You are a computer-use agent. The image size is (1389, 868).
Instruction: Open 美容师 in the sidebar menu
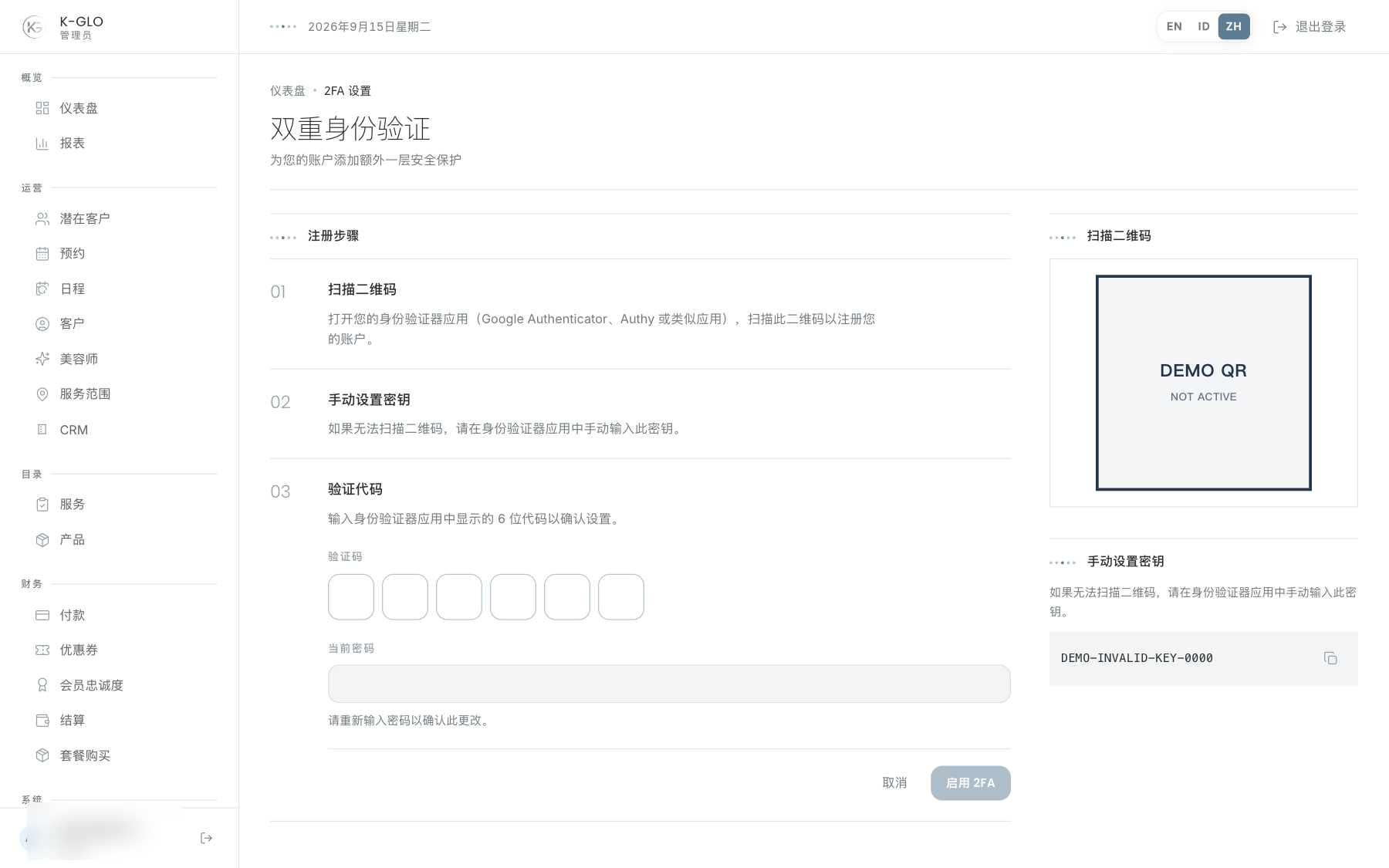click(x=79, y=359)
